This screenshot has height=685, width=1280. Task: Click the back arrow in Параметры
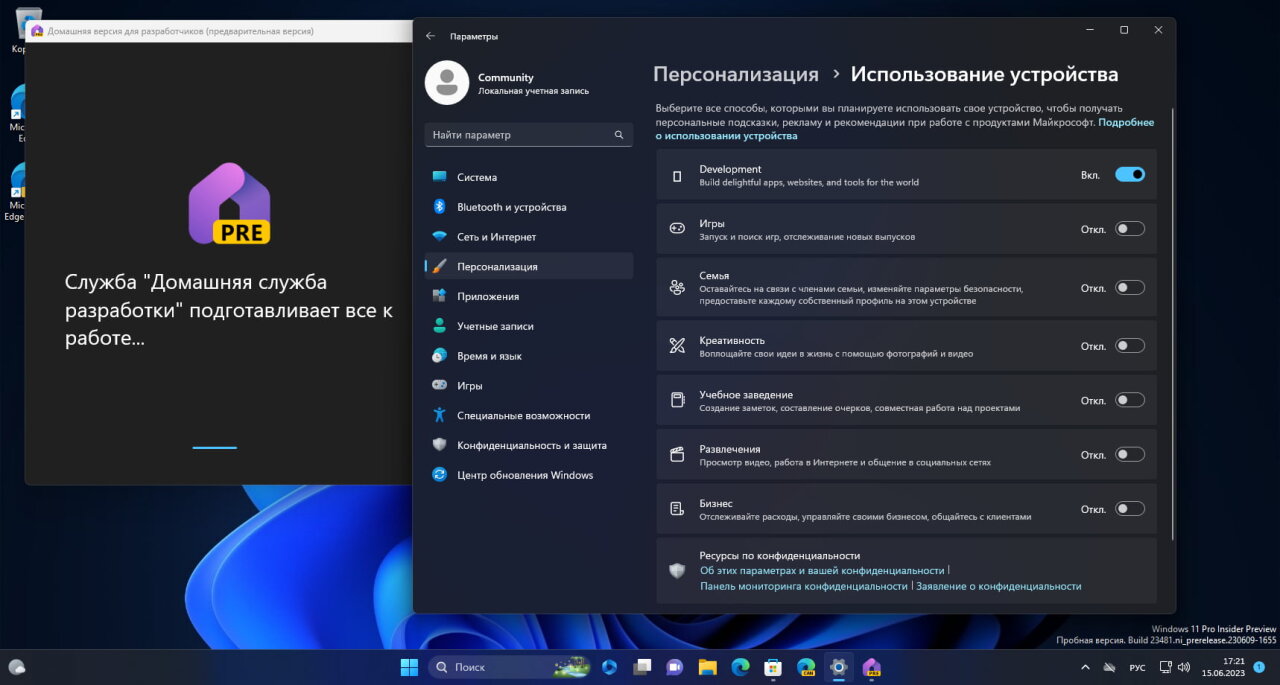pos(431,36)
